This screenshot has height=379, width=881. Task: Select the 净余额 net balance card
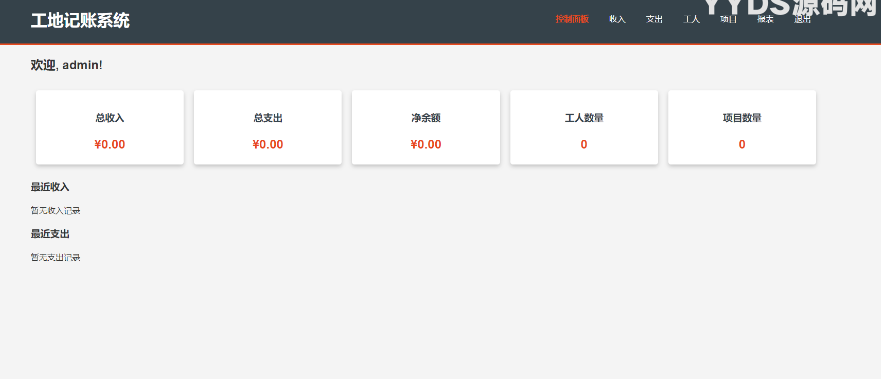tap(426, 127)
